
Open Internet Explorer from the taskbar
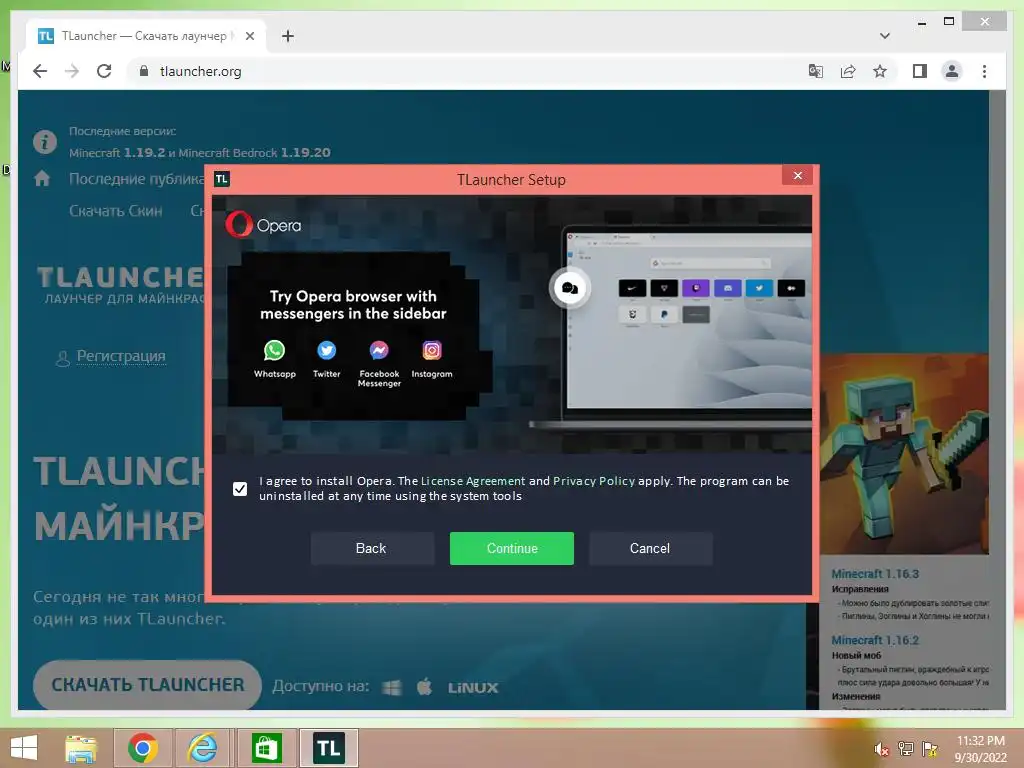(x=203, y=748)
